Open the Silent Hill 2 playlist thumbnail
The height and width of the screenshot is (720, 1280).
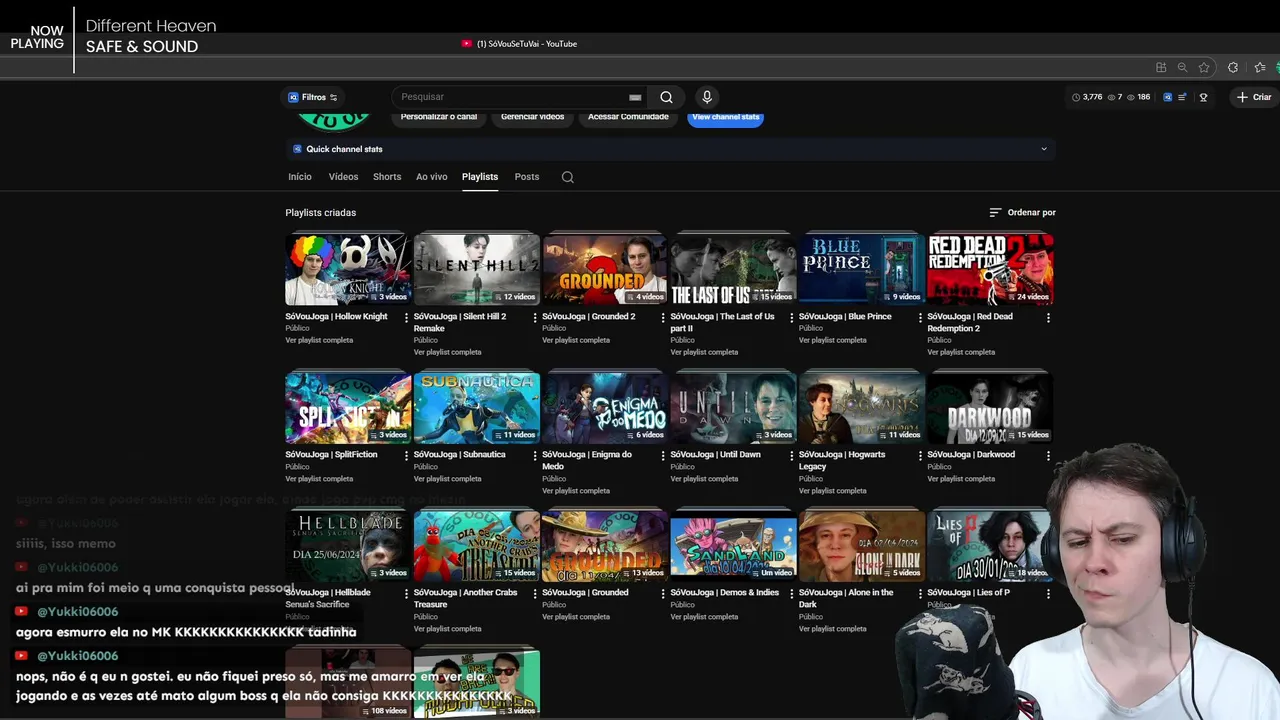click(x=477, y=269)
